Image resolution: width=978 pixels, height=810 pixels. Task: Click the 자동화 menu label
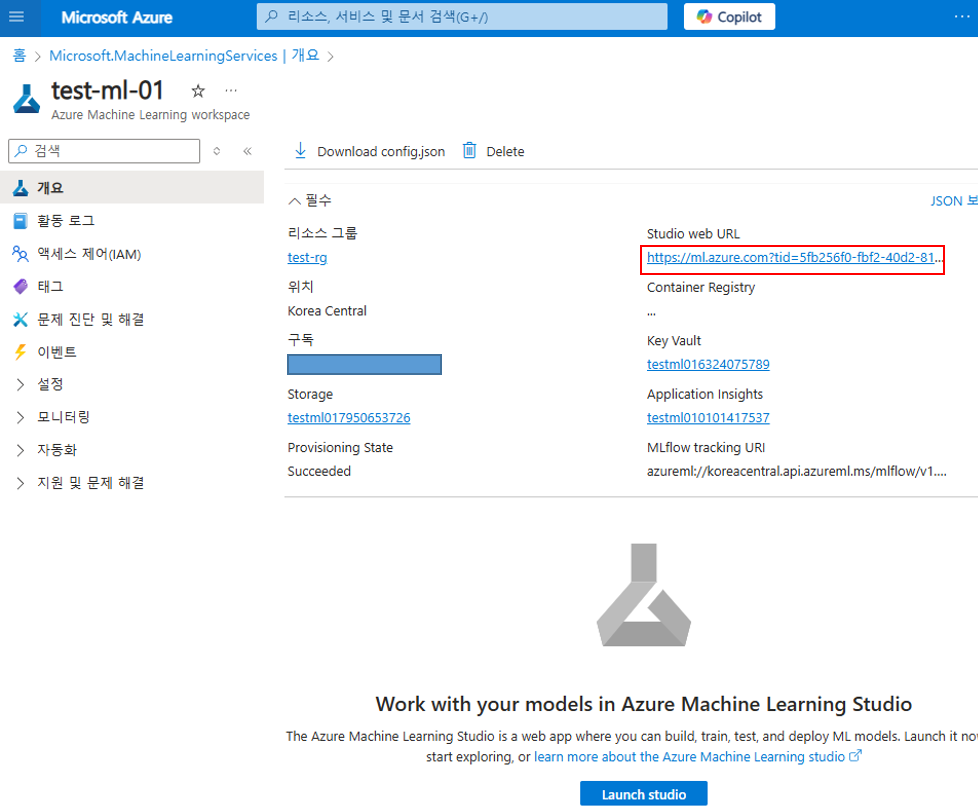(57, 450)
